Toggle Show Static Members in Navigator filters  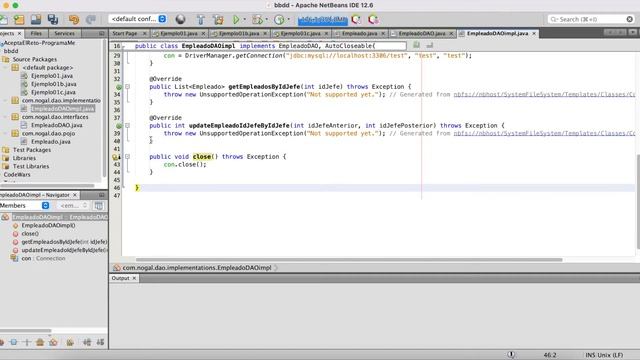tap(27, 342)
